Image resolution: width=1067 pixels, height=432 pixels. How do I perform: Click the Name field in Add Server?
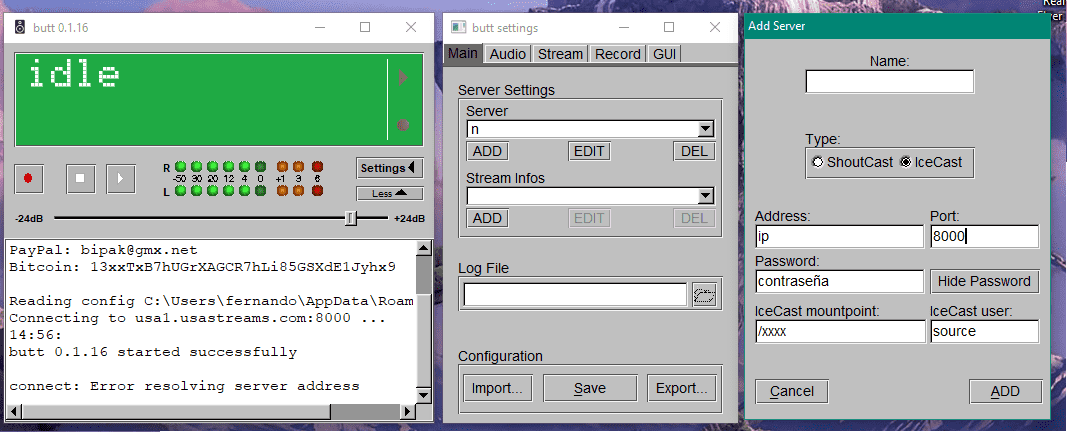coord(889,82)
